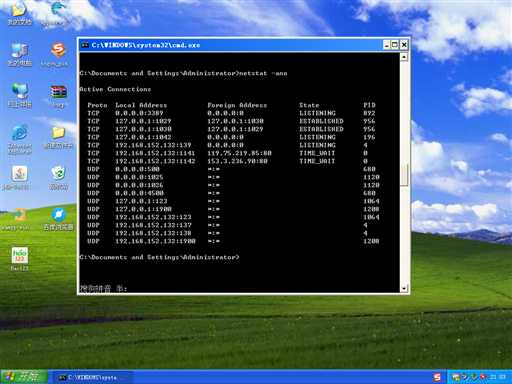Launch the WinRAR desktop icon
Image resolution: width=512 pixels, height=384 pixels.
point(58,96)
